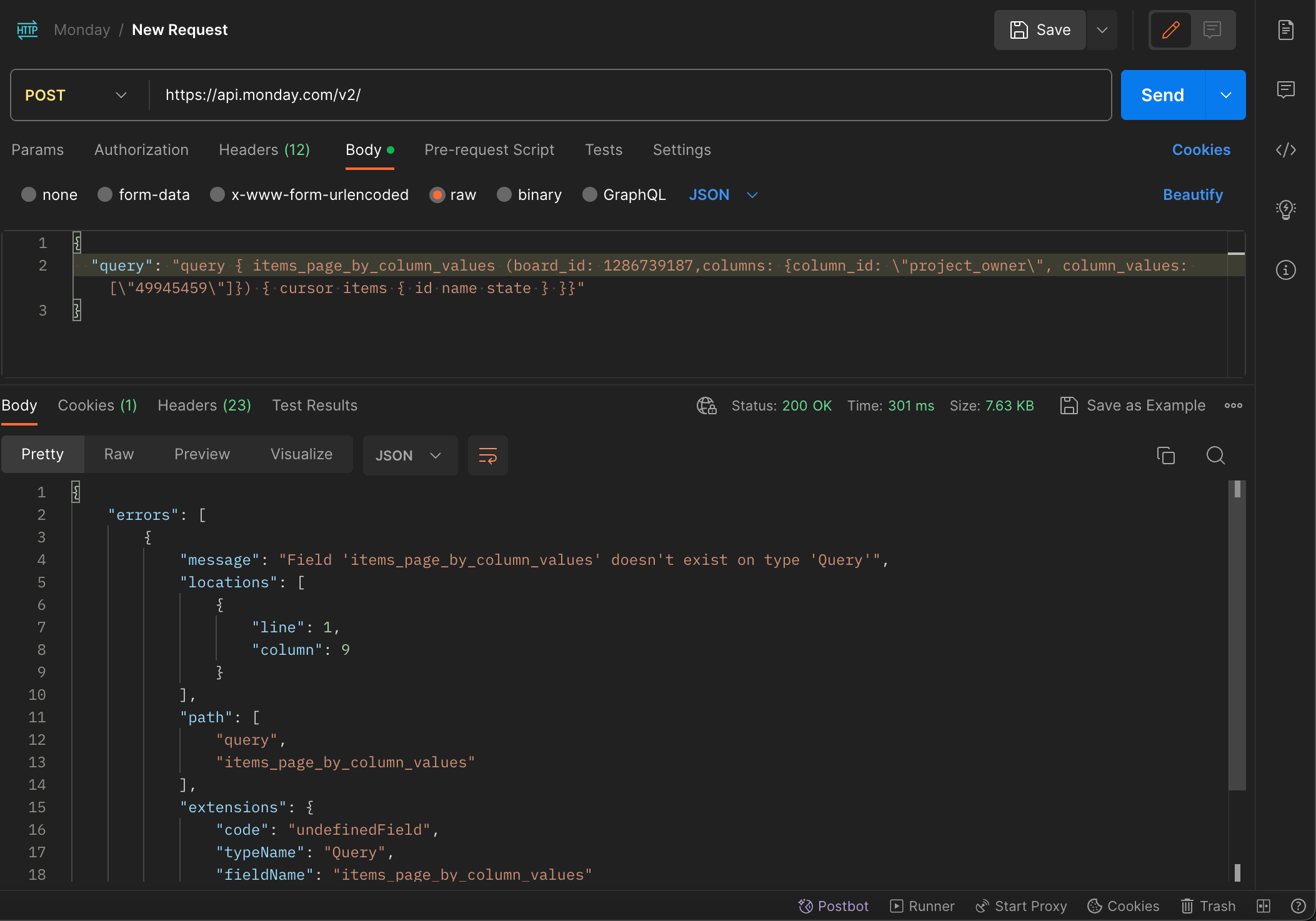Click the Status: 200 OK text
The width and height of the screenshot is (1316, 921).
(781, 406)
